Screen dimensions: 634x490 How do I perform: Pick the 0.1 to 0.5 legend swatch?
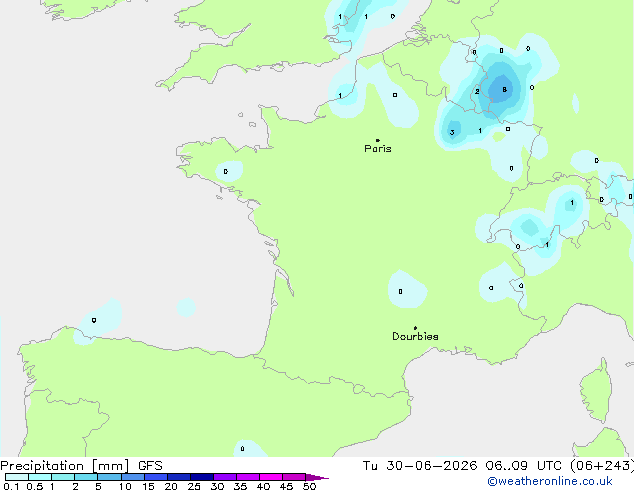17,477
